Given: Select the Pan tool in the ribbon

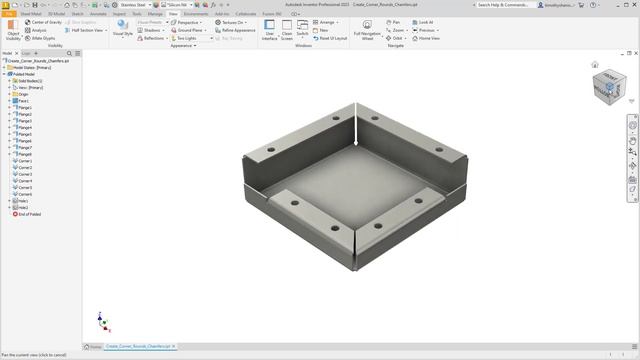Looking at the screenshot, I should click(393, 22).
